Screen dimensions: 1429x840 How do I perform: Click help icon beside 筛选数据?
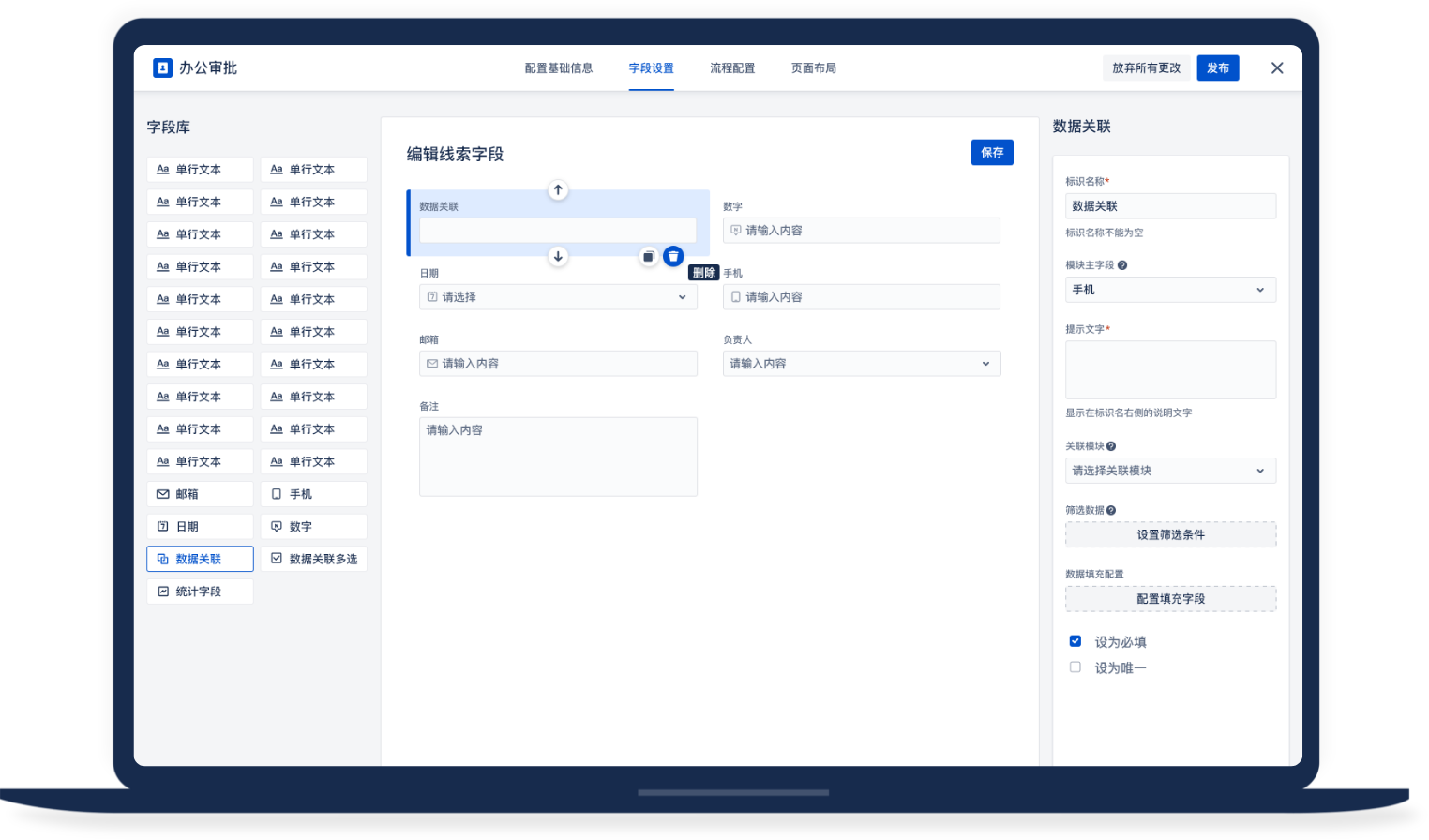point(1111,511)
